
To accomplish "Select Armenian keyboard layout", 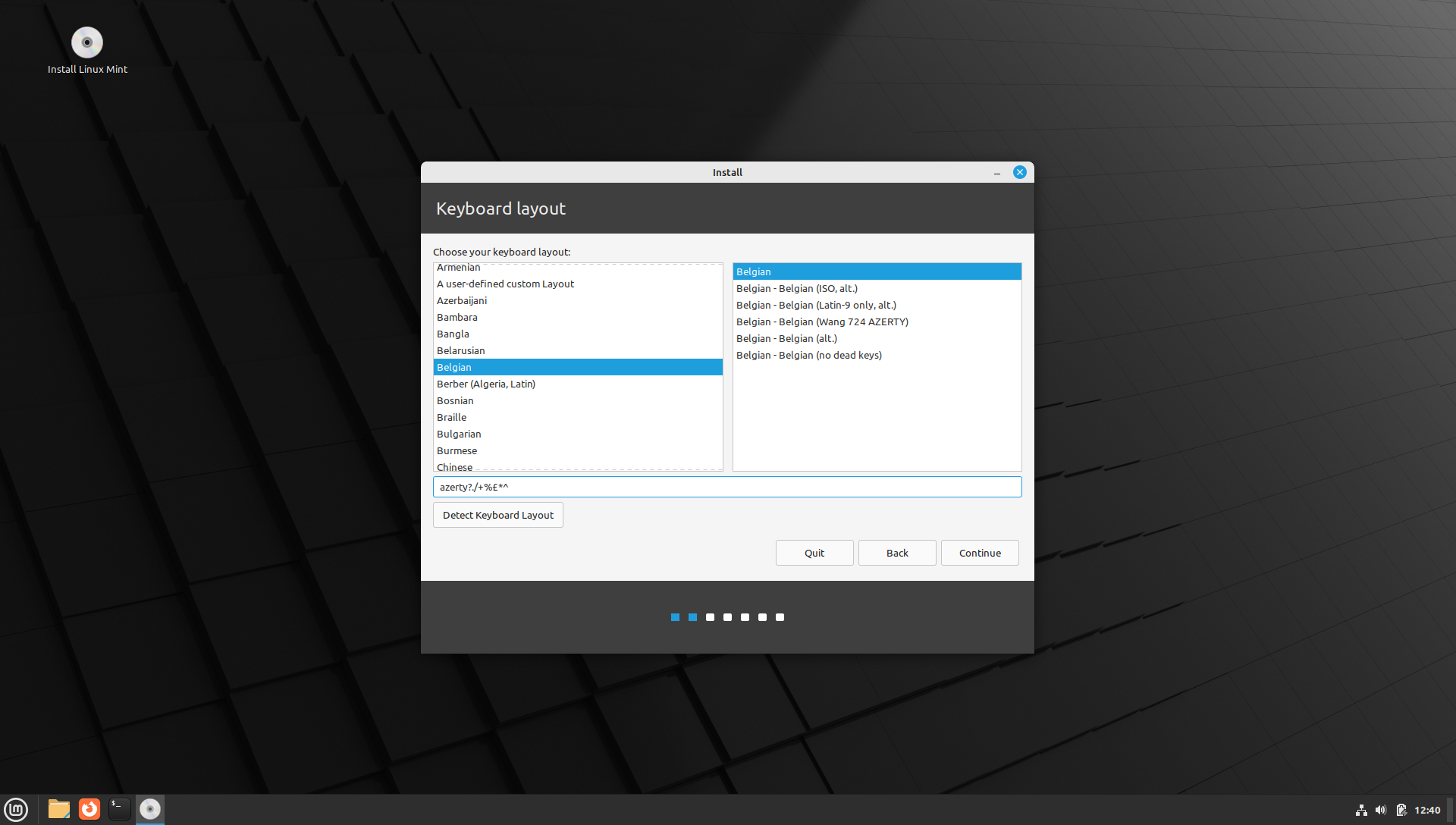I will (578, 268).
